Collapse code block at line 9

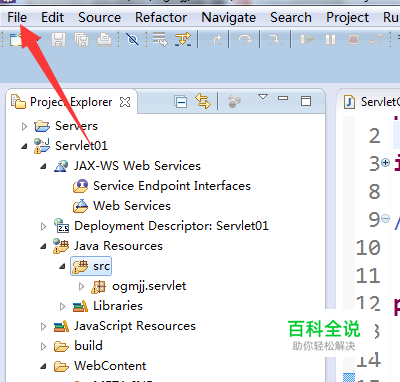385,219
